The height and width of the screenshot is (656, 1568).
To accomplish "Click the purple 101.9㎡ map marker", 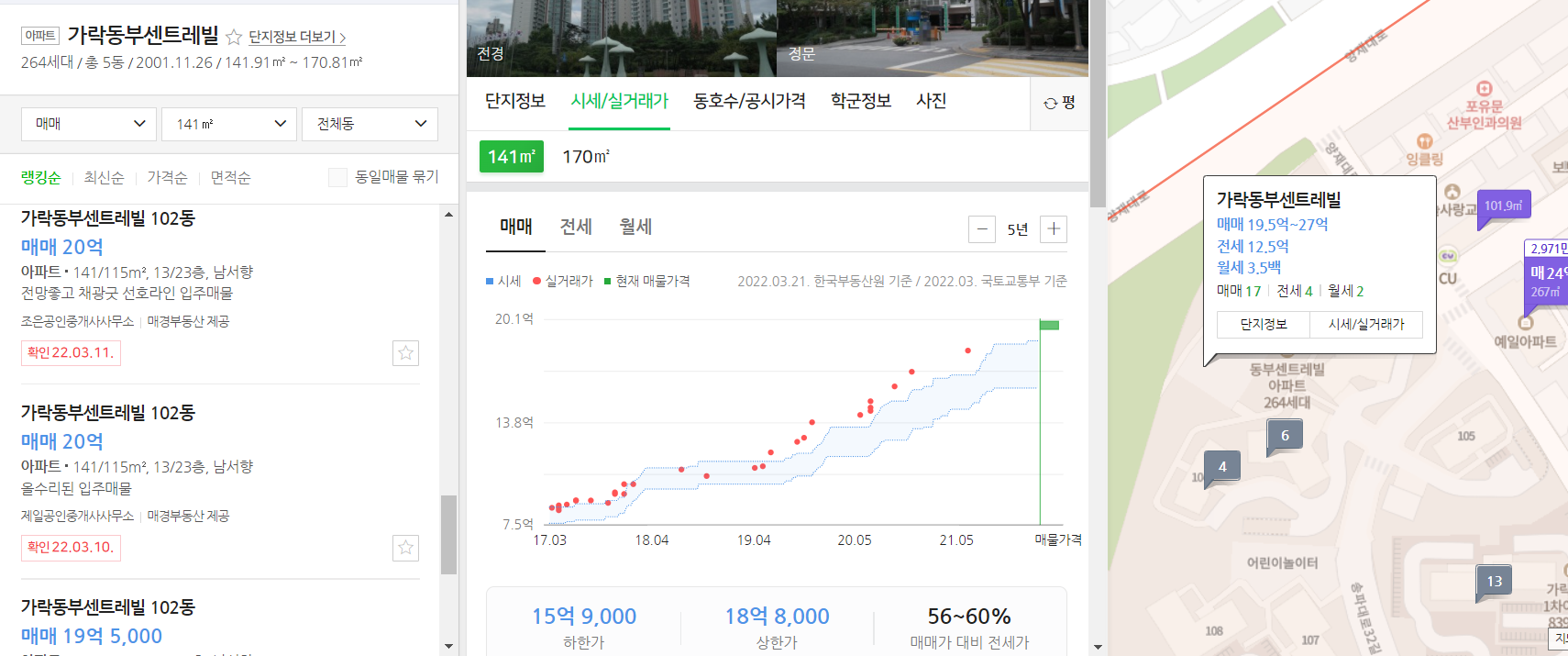I will coord(1504,206).
